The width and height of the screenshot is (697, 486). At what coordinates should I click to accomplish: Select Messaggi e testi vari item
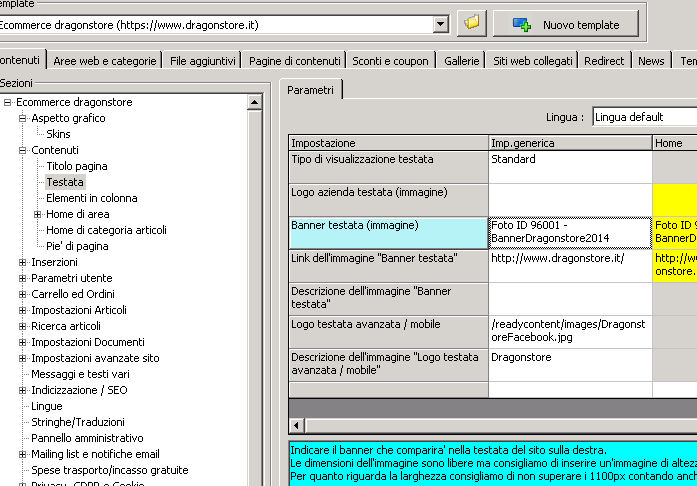point(80,374)
